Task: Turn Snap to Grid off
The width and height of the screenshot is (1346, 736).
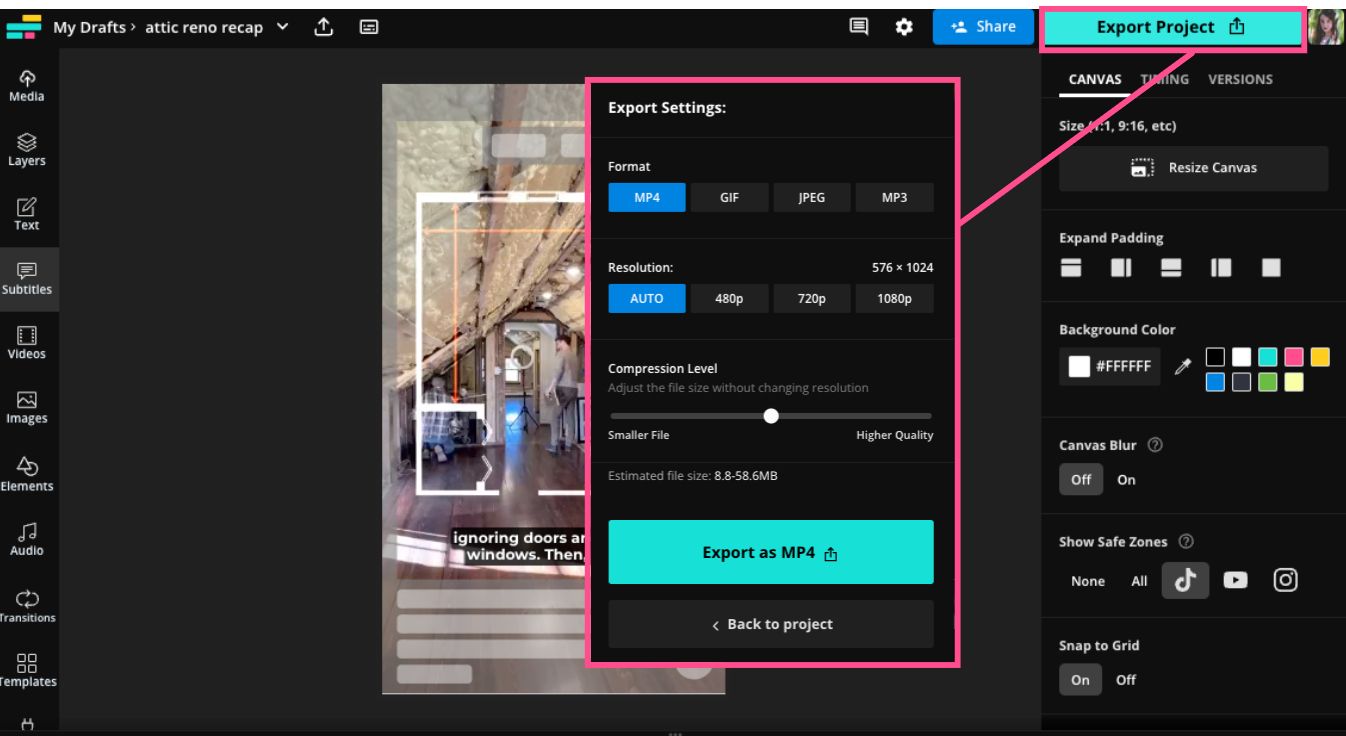Action: coord(1126,680)
